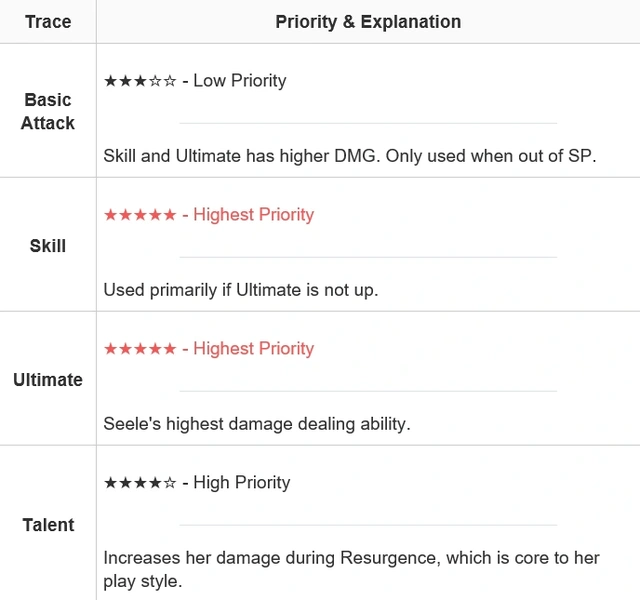Image resolution: width=640 pixels, height=600 pixels.
Task: Select the Skill row label
Action: click(48, 246)
